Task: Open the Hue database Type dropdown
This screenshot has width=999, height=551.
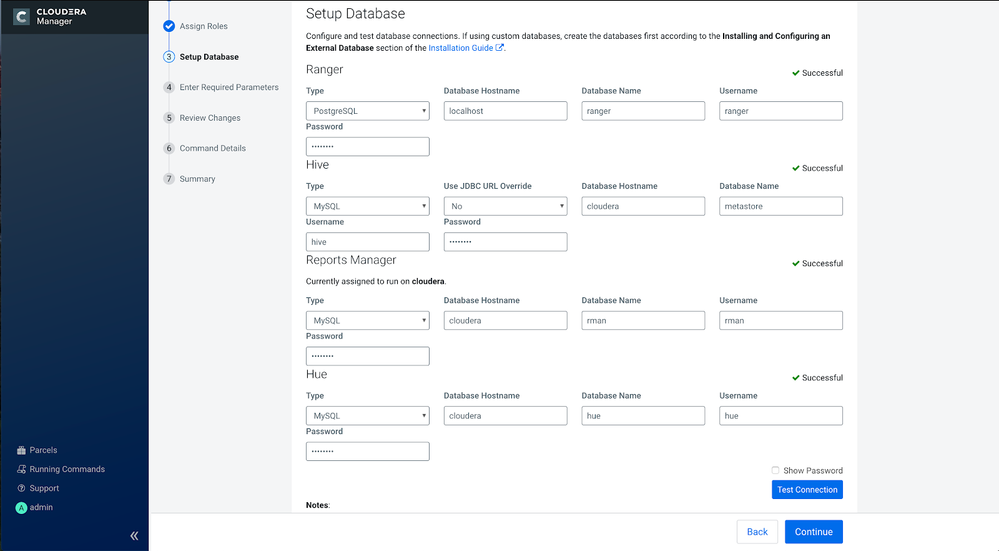Action: [x=368, y=416]
